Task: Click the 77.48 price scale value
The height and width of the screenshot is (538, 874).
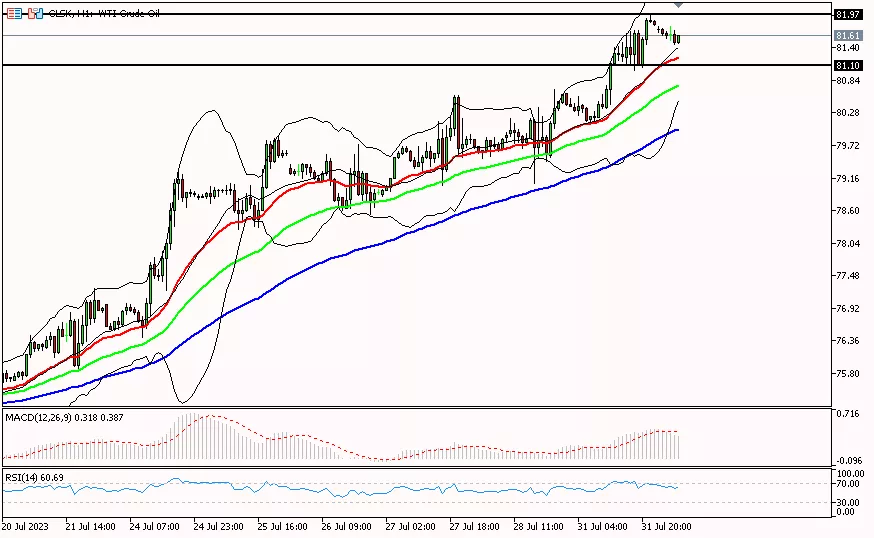Action: point(848,276)
